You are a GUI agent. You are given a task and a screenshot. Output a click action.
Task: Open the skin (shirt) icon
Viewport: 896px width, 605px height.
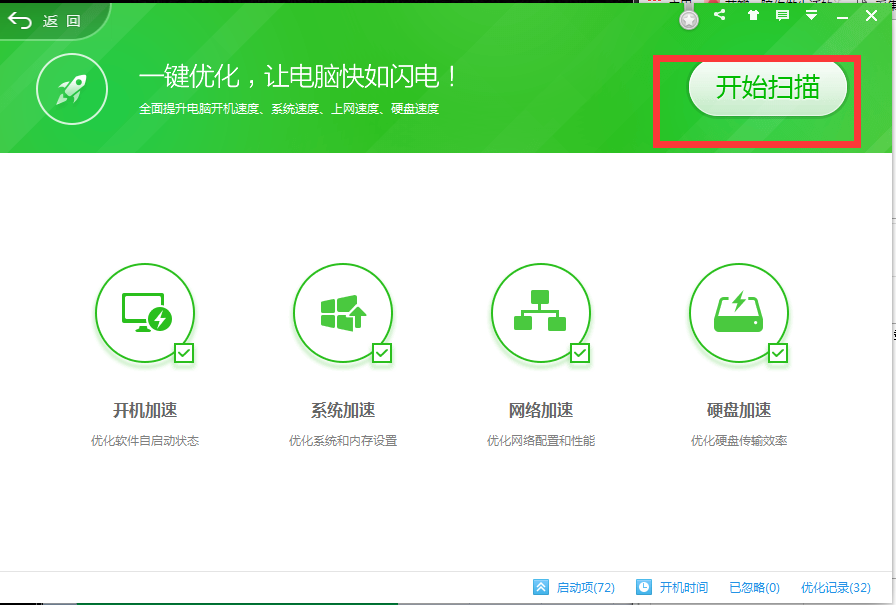pyautogui.click(x=753, y=15)
